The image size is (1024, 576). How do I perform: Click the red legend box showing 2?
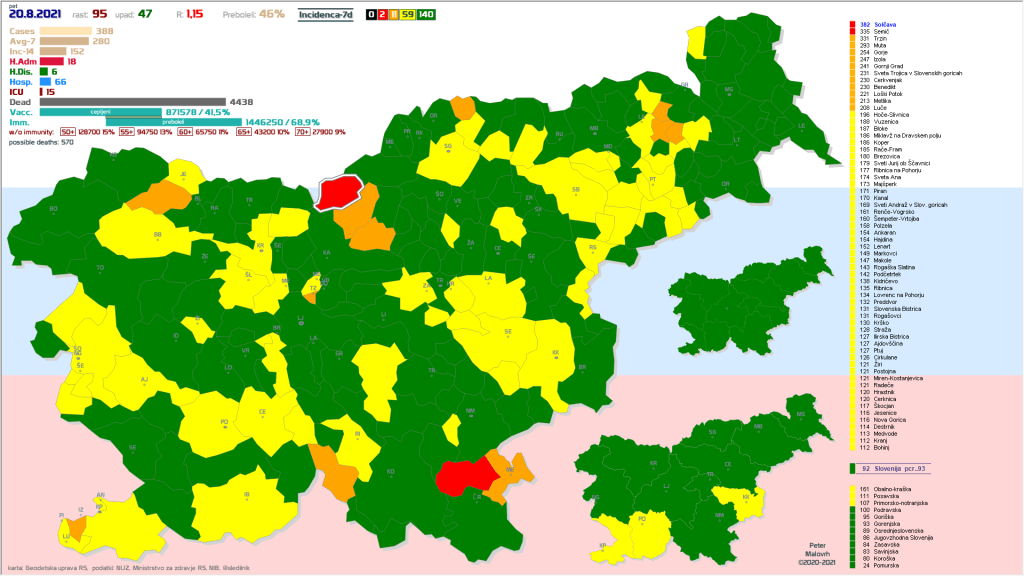click(x=382, y=16)
